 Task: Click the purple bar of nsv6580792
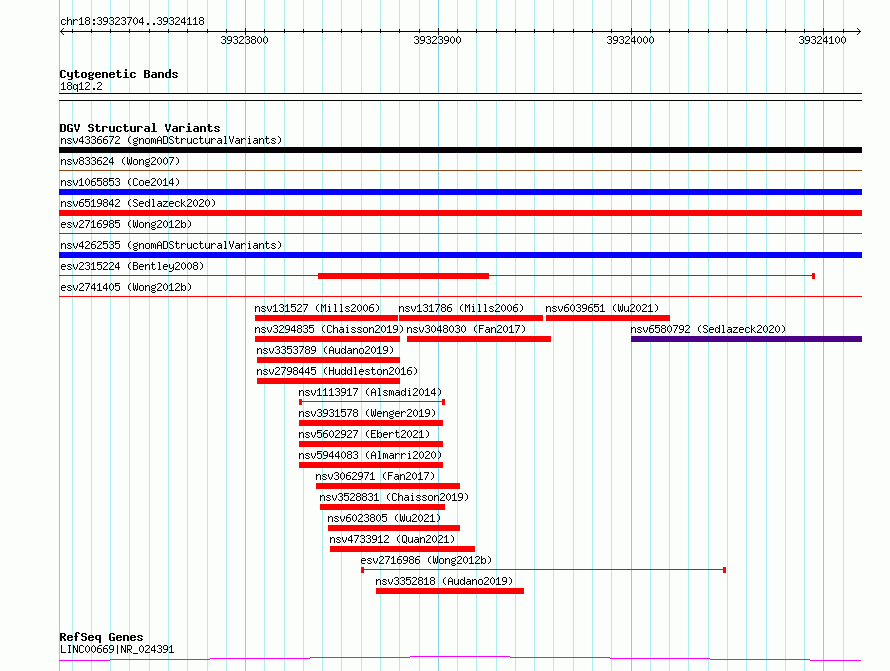tap(746, 339)
